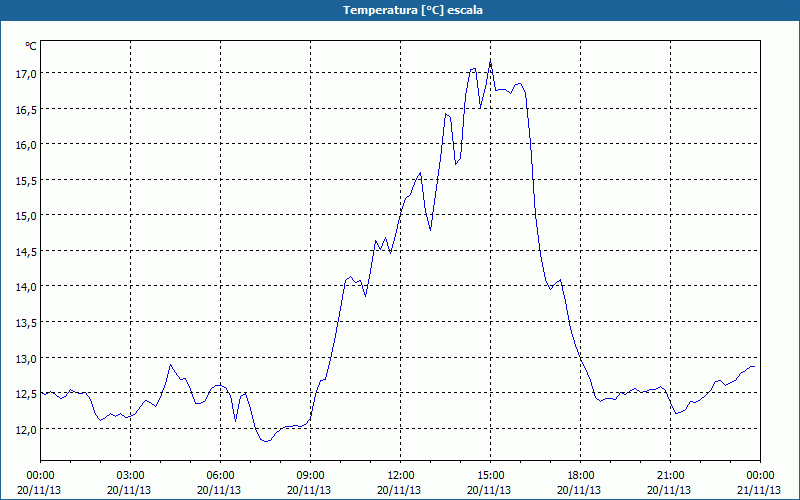Click the 14,5 y-axis value
The height and width of the screenshot is (500, 800).
pos(27,252)
